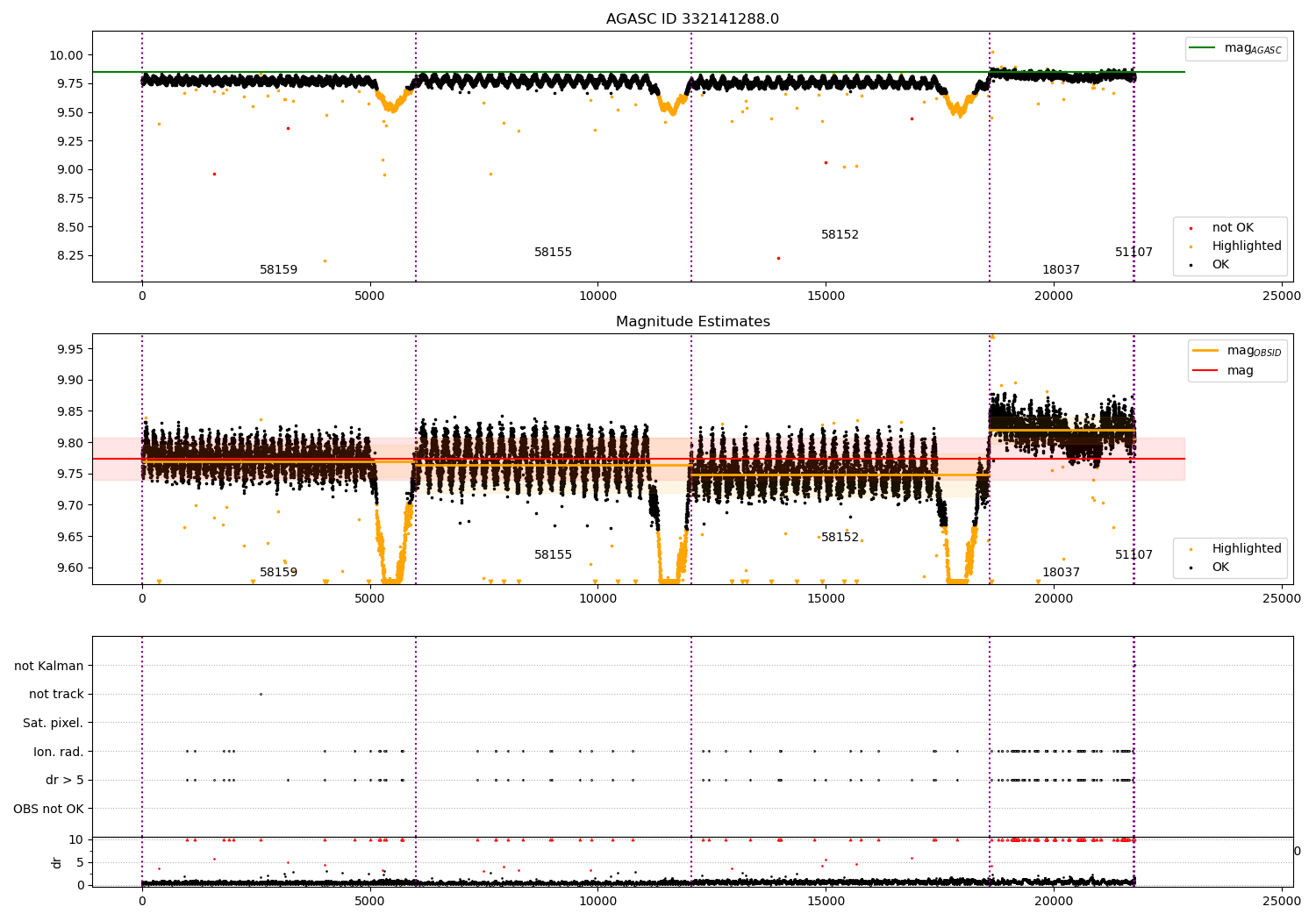Click the 8.25 y-axis tick label
Viewport: 1316px width, 921px height.
pos(69,256)
